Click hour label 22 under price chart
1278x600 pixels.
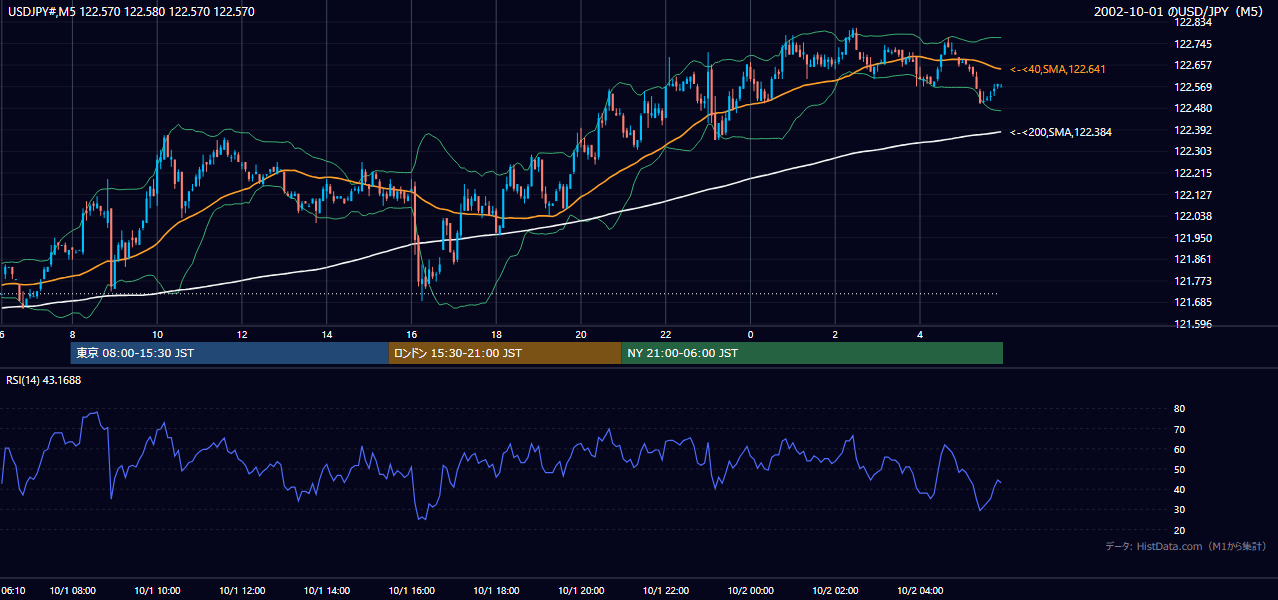tap(666, 335)
